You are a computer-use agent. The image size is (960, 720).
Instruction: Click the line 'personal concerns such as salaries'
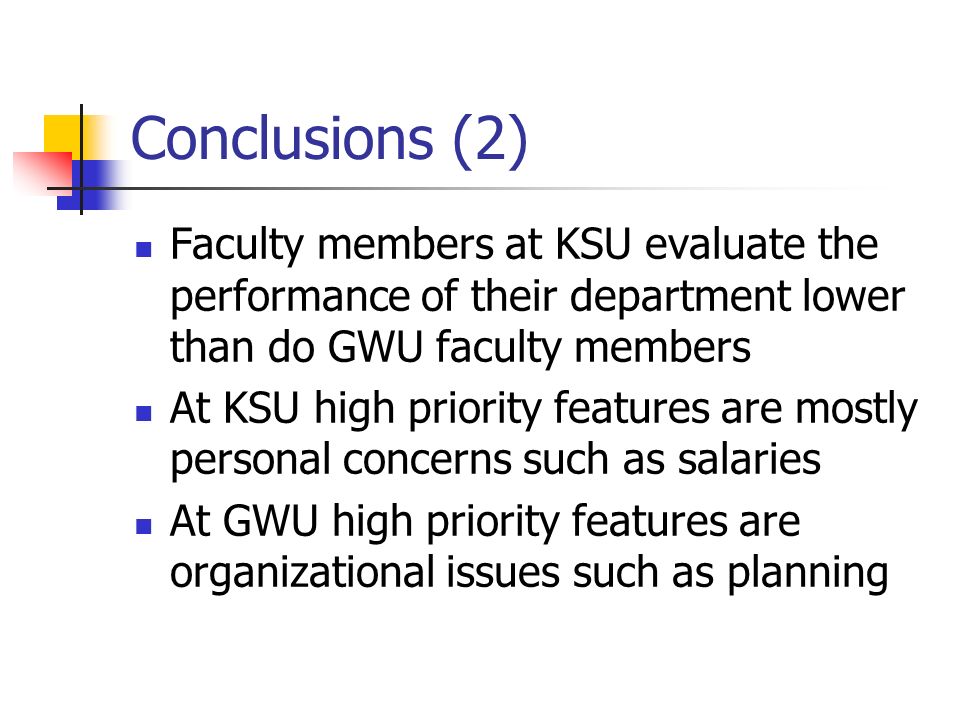tap(495, 460)
